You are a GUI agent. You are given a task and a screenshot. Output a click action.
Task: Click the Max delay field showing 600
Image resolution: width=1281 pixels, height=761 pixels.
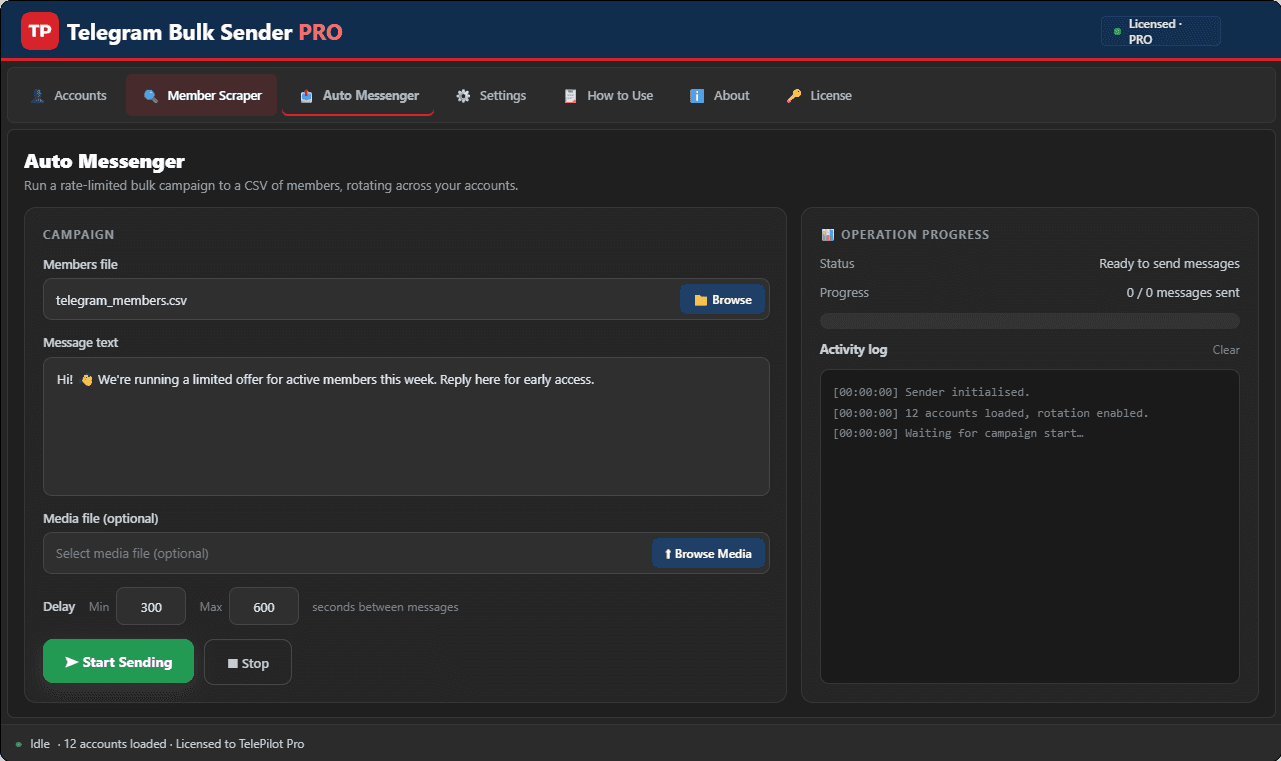point(264,607)
